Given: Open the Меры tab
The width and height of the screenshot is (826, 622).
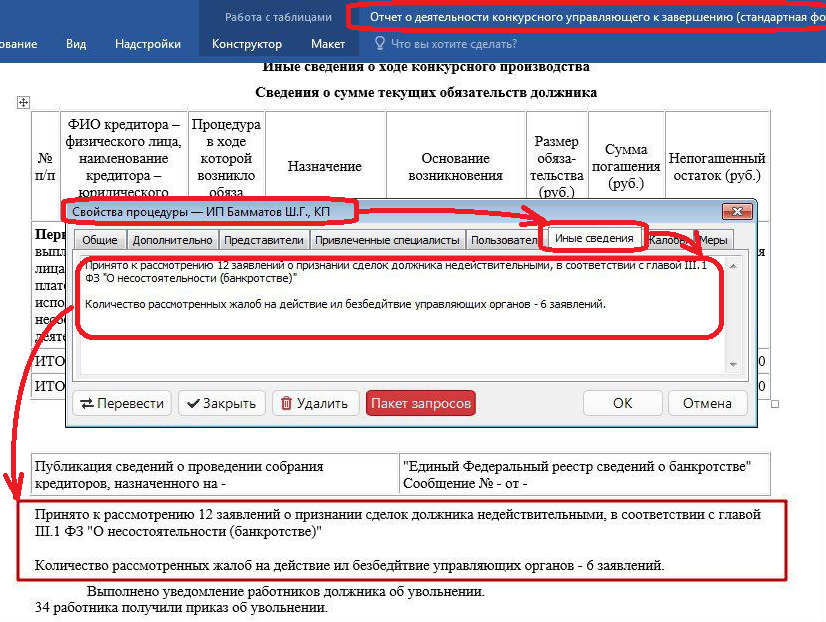Looking at the screenshot, I should click(713, 240).
